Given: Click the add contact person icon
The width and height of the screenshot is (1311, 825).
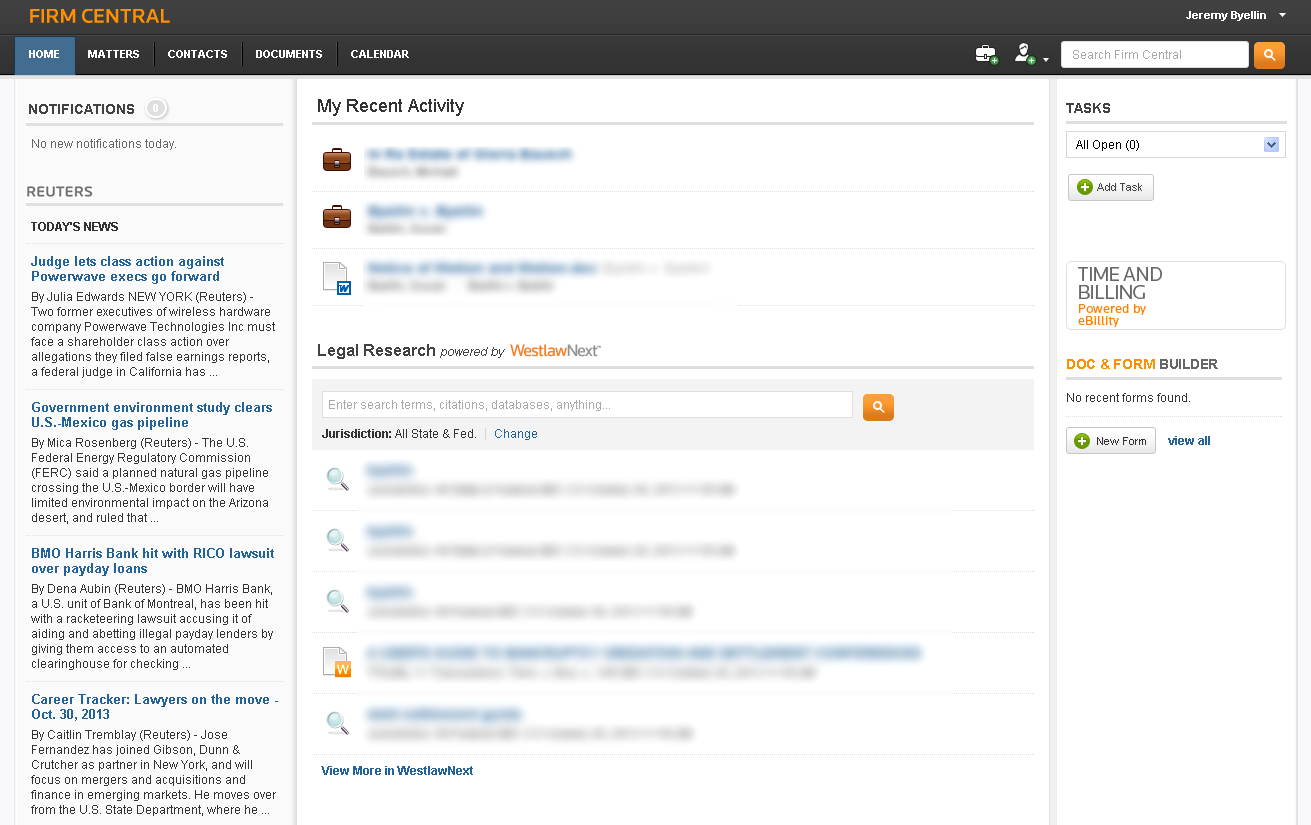Looking at the screenshot, I should coord(1024,55).
